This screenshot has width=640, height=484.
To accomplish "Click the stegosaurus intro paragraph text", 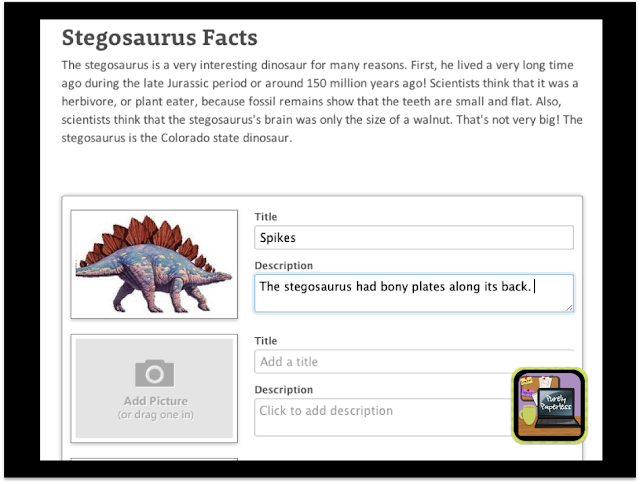I will 322,101.
